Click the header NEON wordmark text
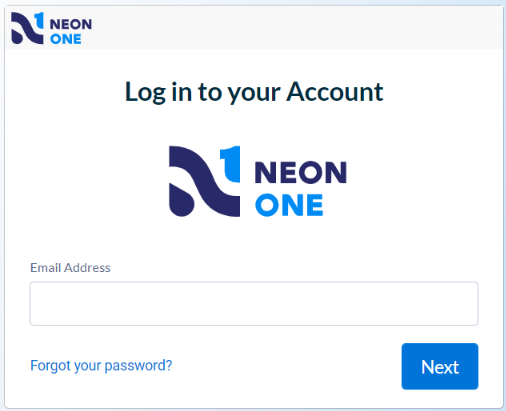506x411 pixels. click(x=71, y=24)
